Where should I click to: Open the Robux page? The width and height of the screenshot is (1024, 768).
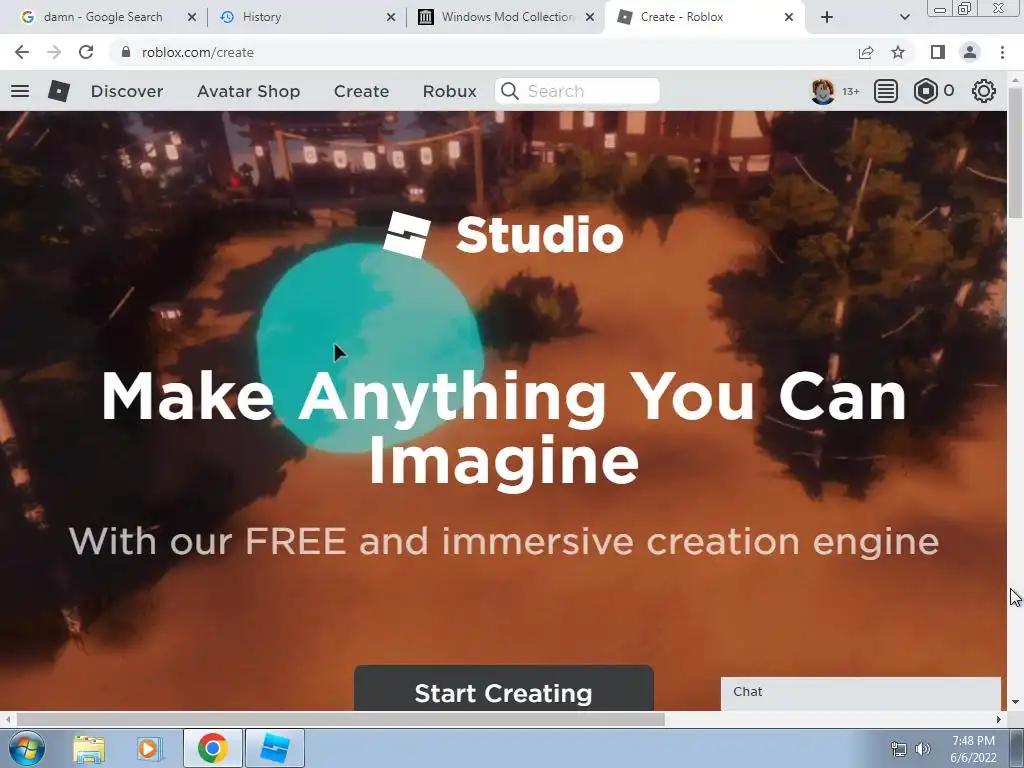[x=449, y=91]
